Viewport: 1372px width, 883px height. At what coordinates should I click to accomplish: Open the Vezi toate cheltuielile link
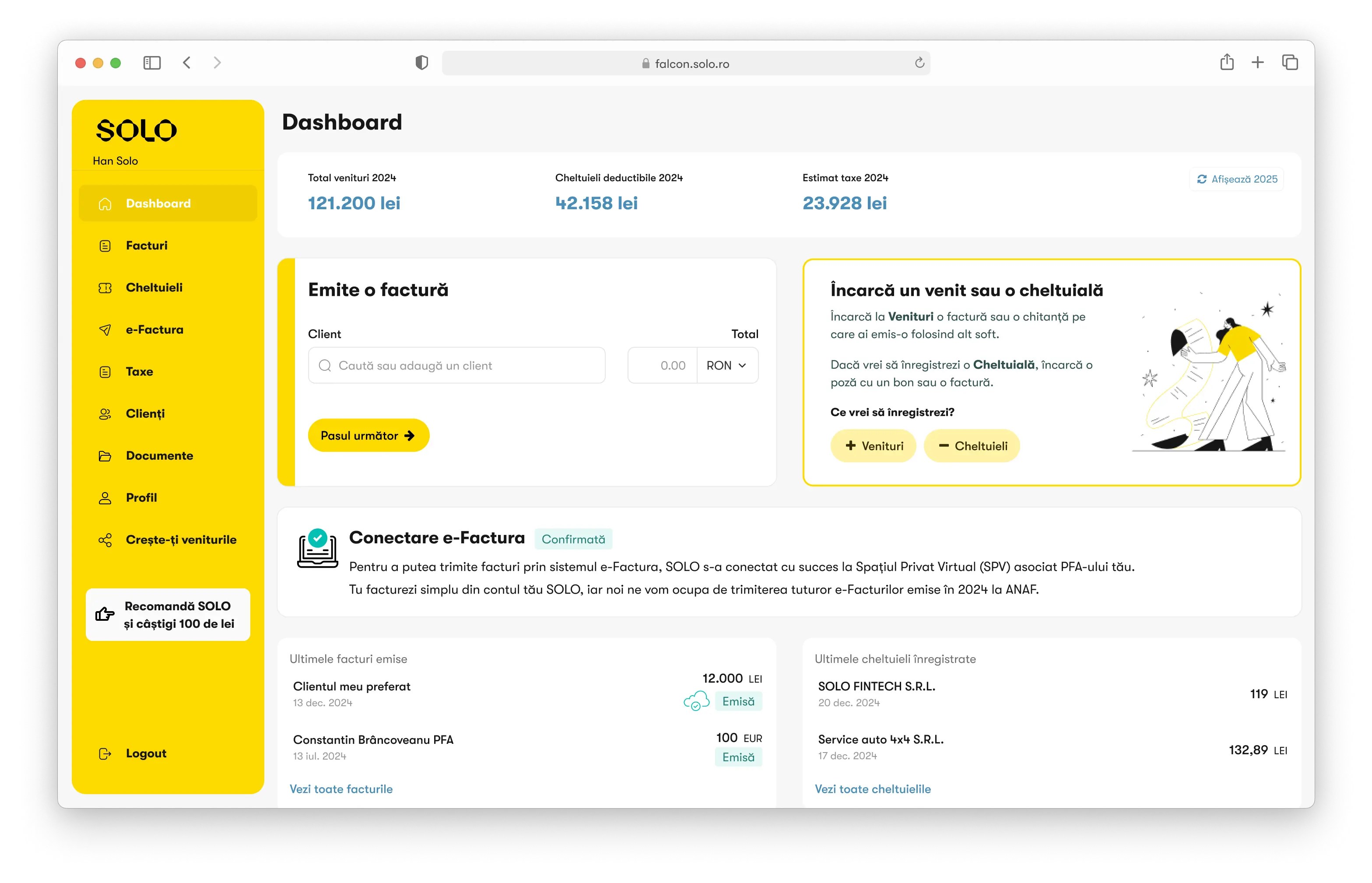click(873, 790)
